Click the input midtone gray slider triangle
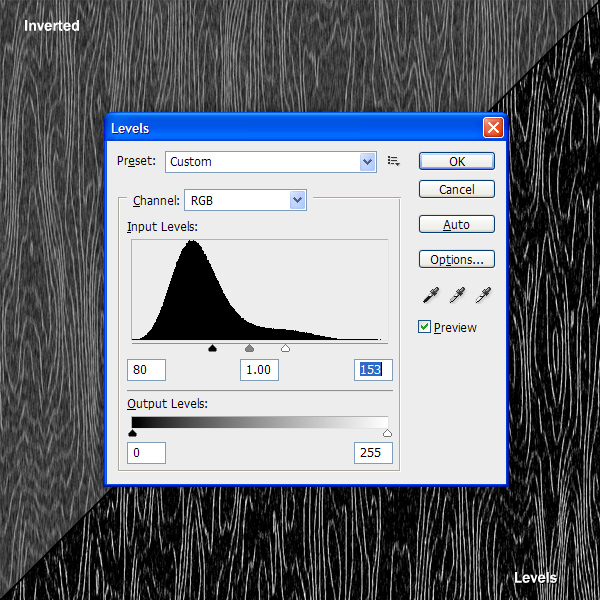Viewport: 600px width, 600px height. (249, 348)
